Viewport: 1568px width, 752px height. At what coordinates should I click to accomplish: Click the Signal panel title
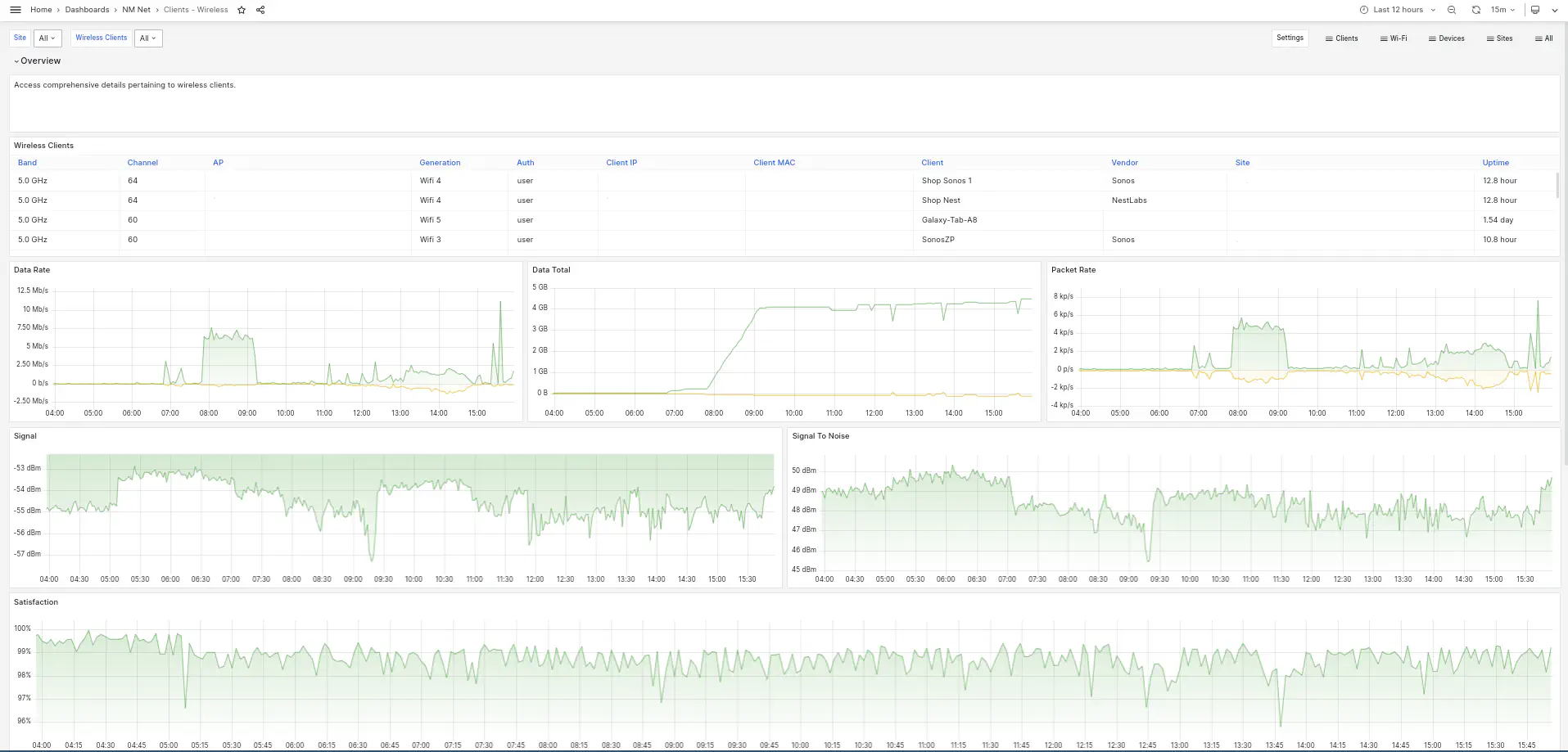click(25, 436)
